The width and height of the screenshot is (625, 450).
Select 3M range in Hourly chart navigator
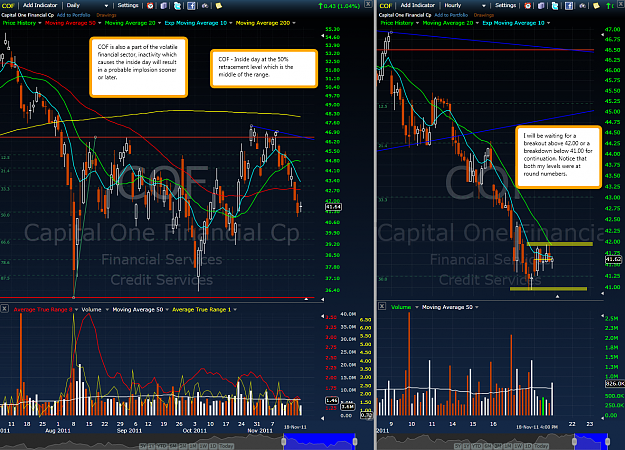[498, 446]
